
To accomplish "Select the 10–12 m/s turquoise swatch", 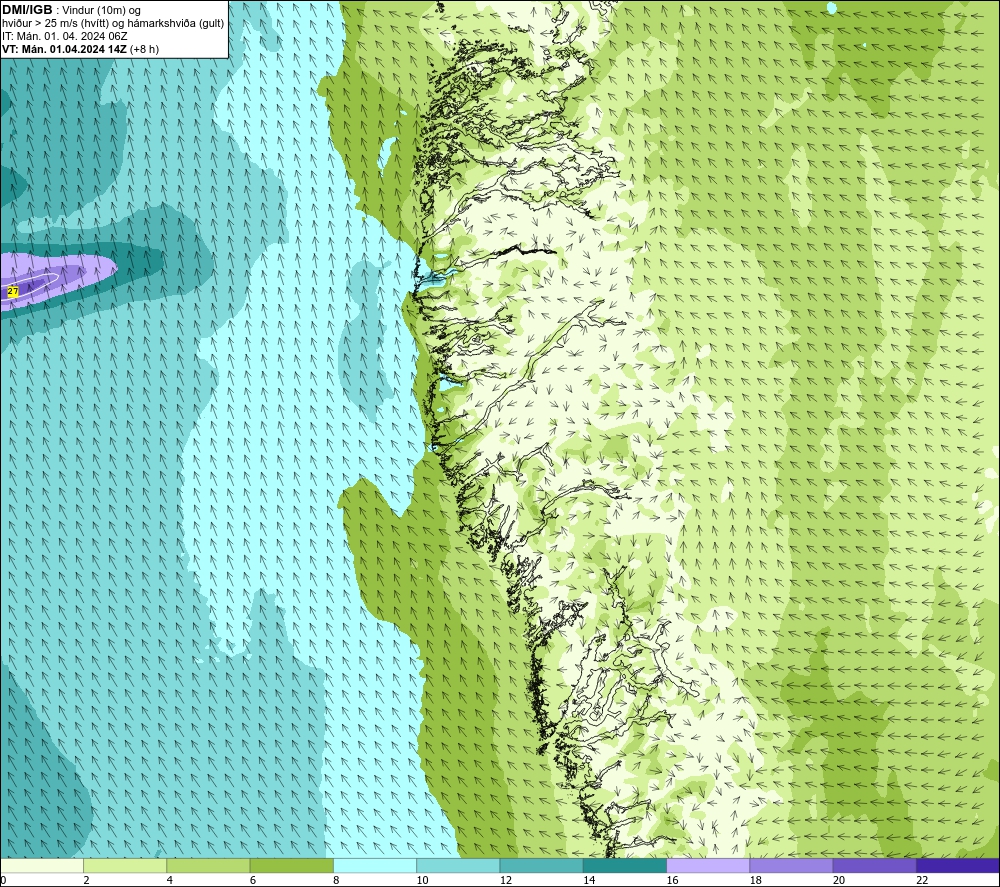I will [458, 865].
